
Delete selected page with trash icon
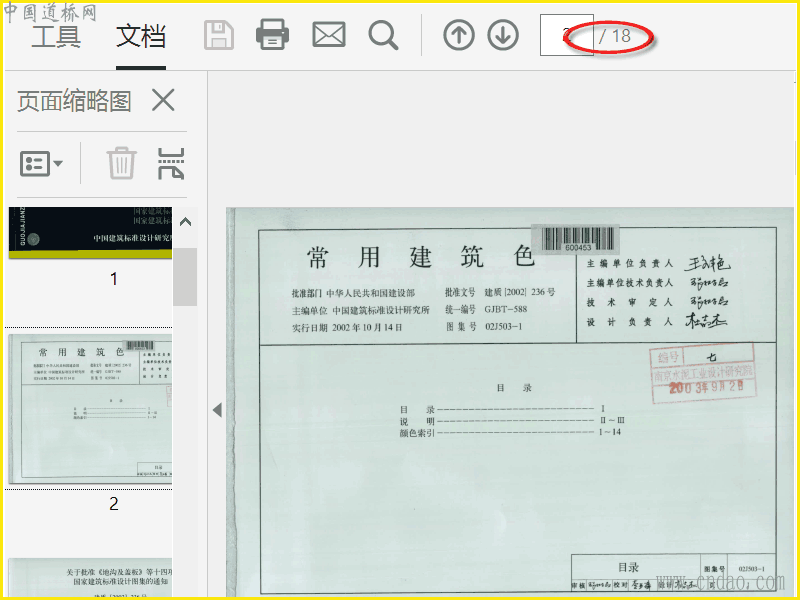[121, 163]
